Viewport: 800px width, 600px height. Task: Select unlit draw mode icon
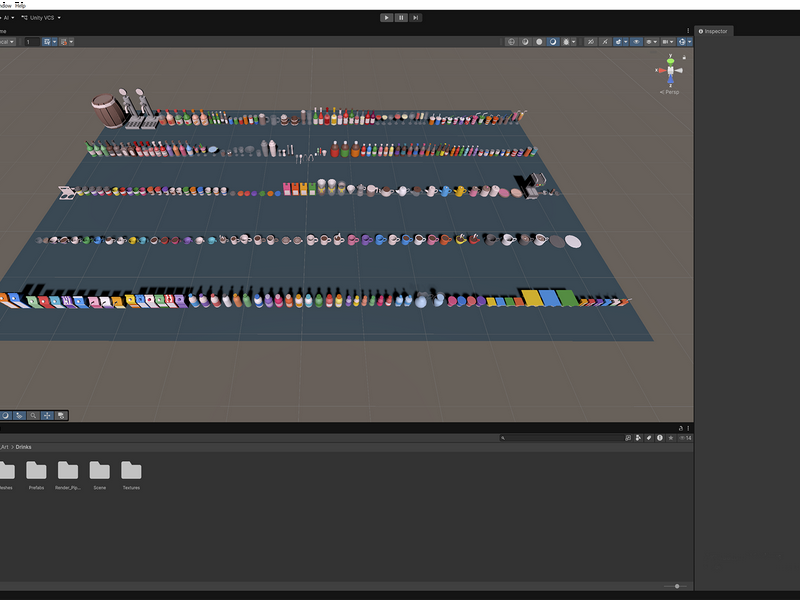click(539, 42)
